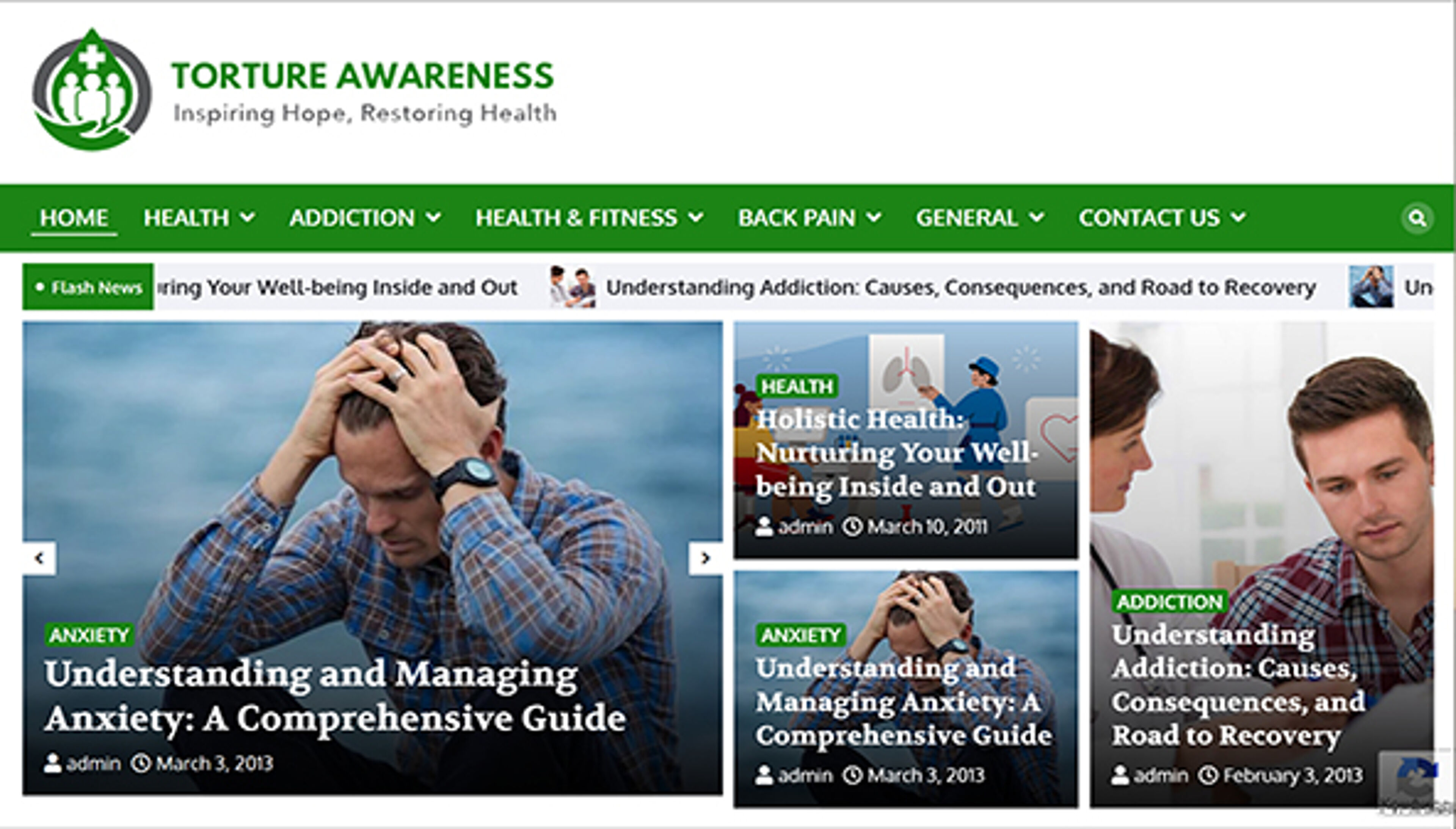Screen dimensions: 1456x829
Task: Click the Flash News label
Action: (88, 287)
